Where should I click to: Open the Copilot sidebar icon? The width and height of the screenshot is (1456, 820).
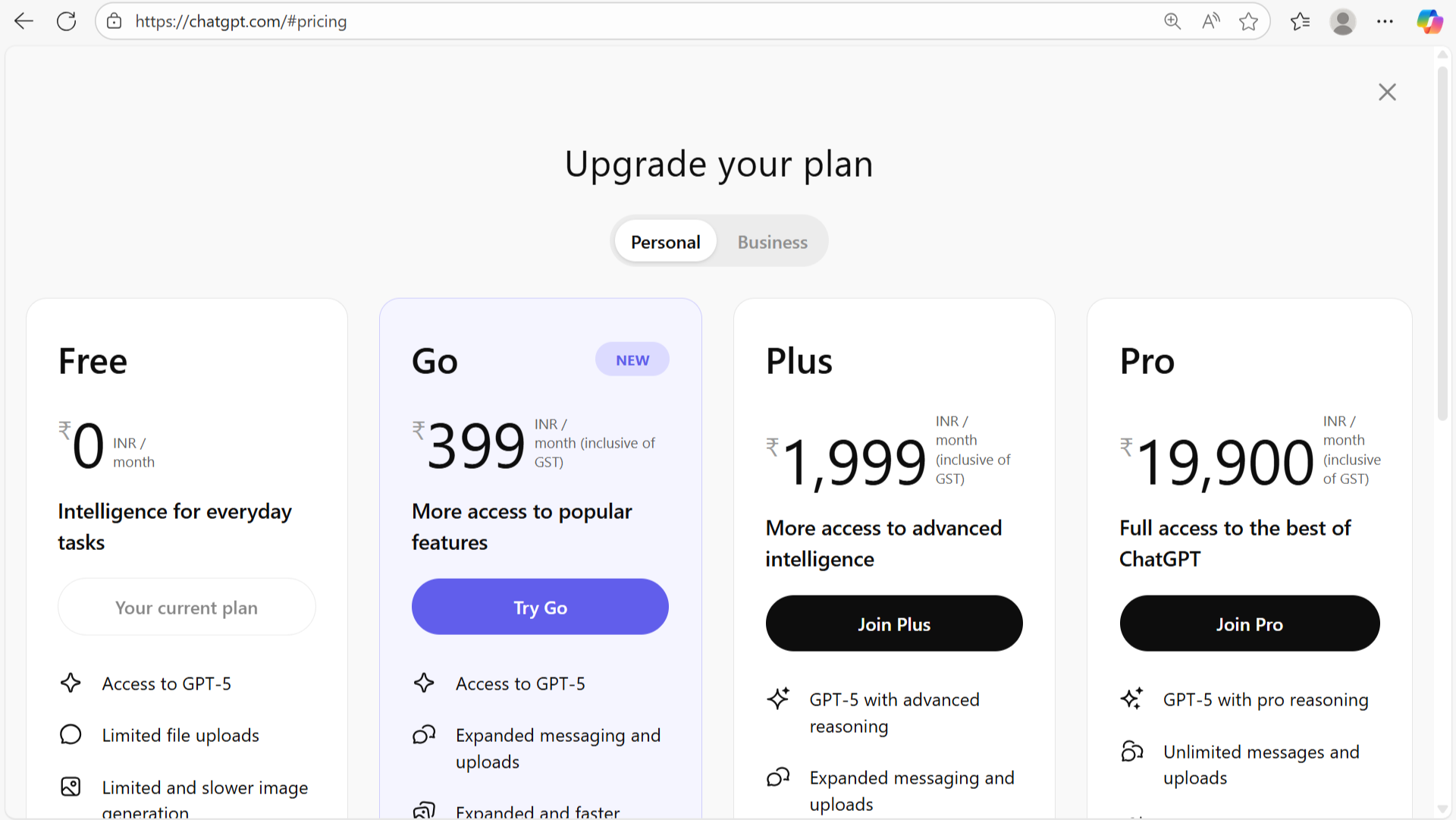pos(1429,21)
